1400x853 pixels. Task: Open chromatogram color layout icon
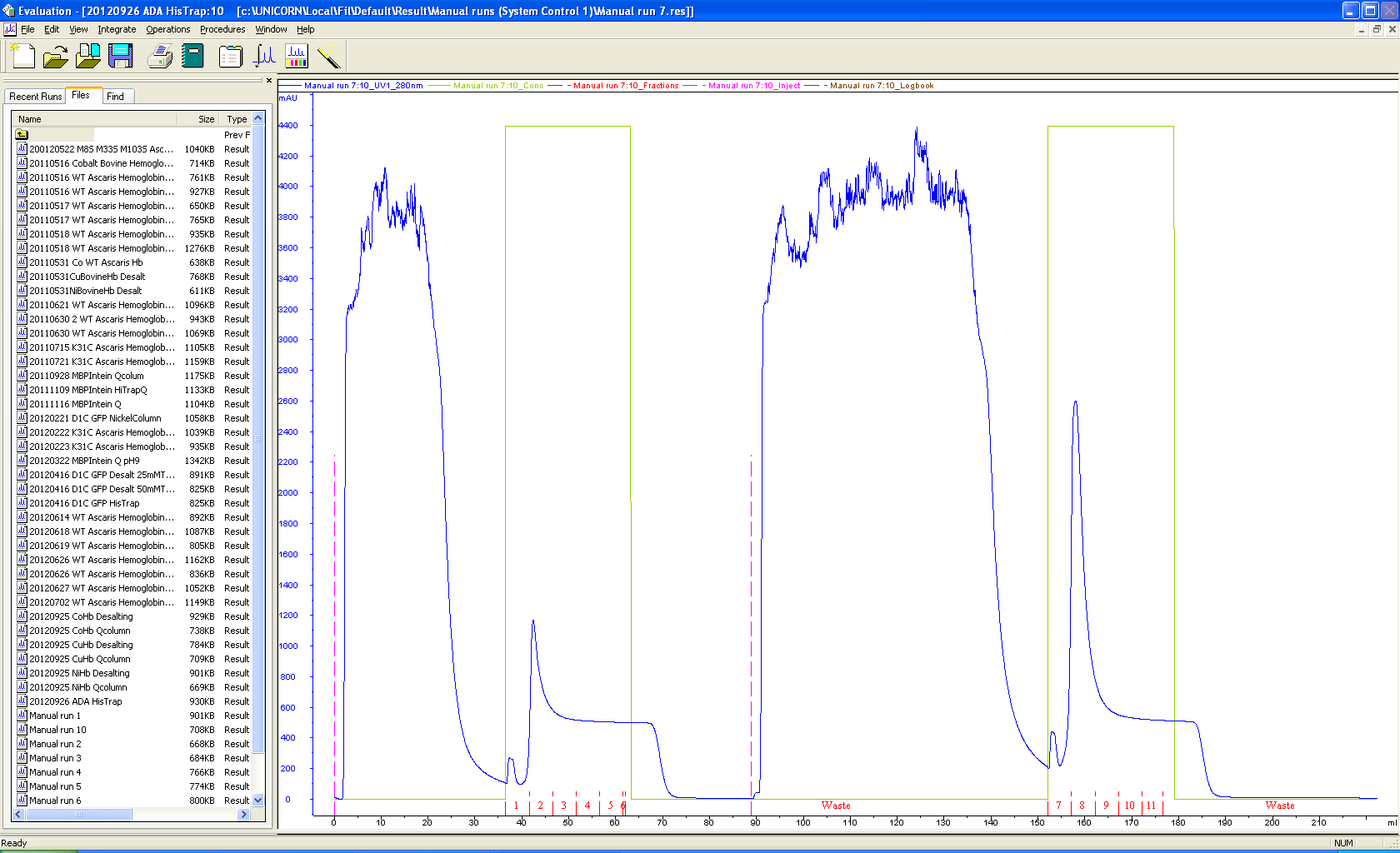coord(297,56)
